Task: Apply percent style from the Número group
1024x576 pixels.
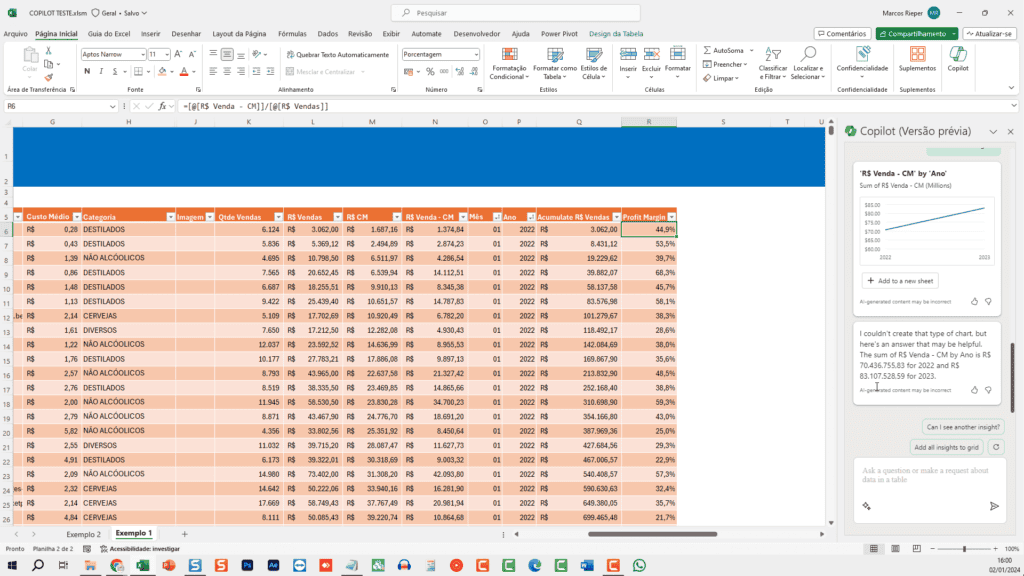Action: [429, 71]
